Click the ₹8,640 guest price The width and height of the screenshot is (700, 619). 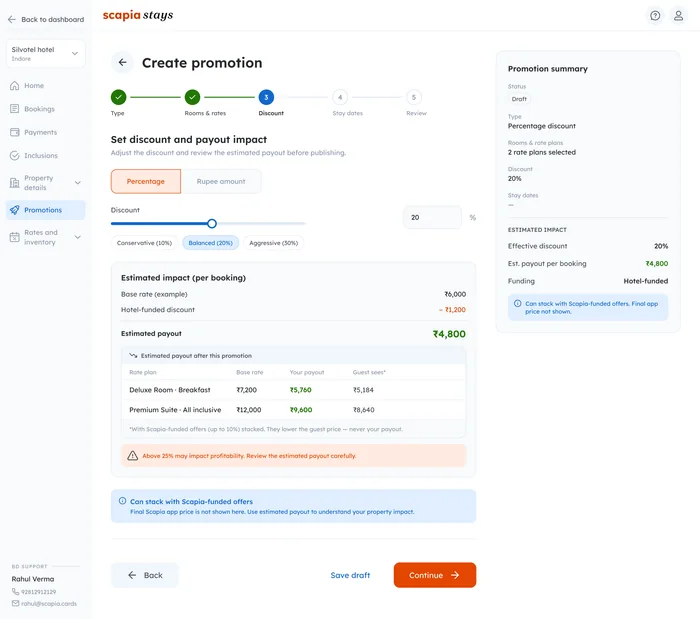363,409
